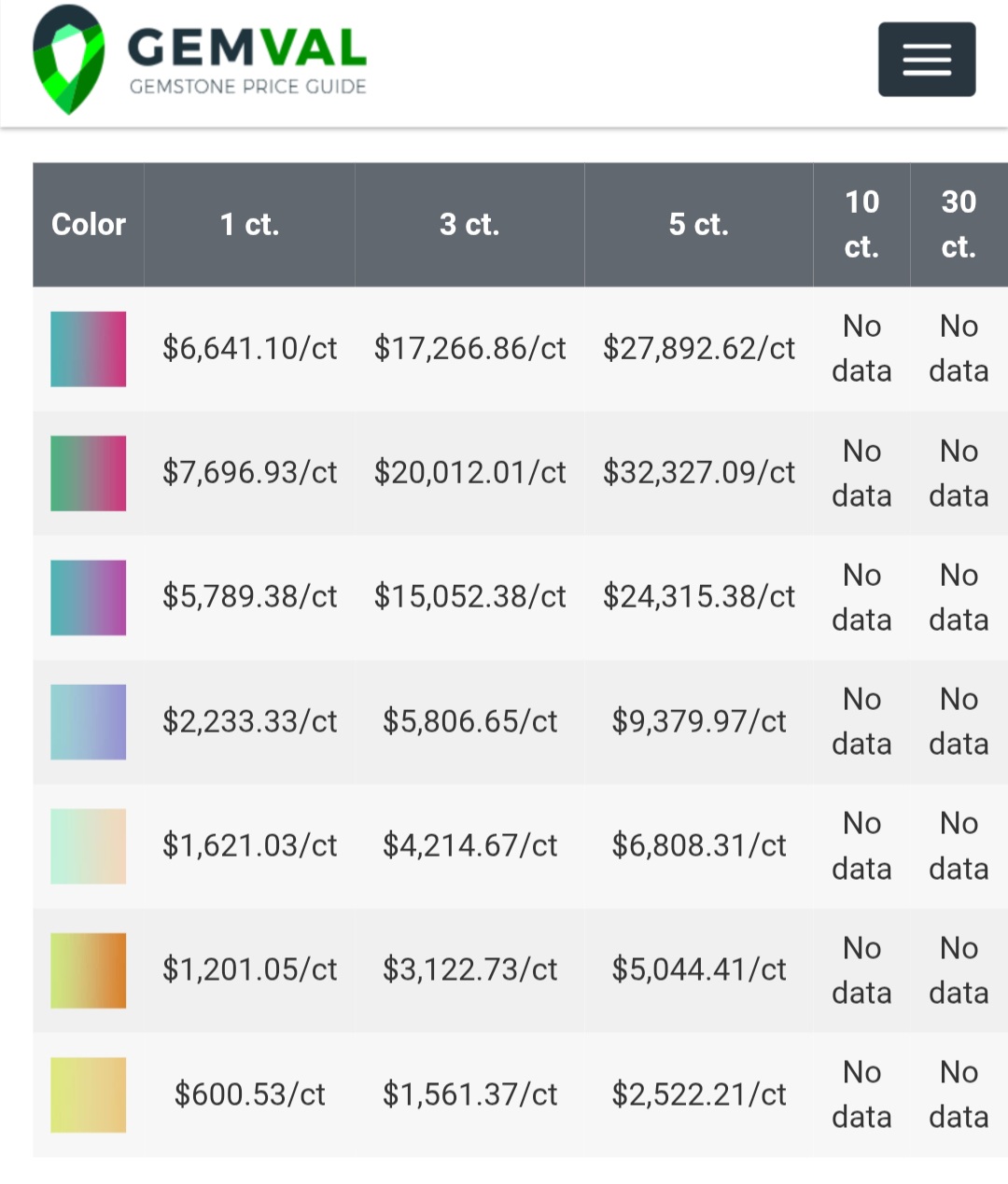This screenshot has height=1184, width=1008.
Task: Select the light blue-lavender color swatch
Action: [89, 721]
